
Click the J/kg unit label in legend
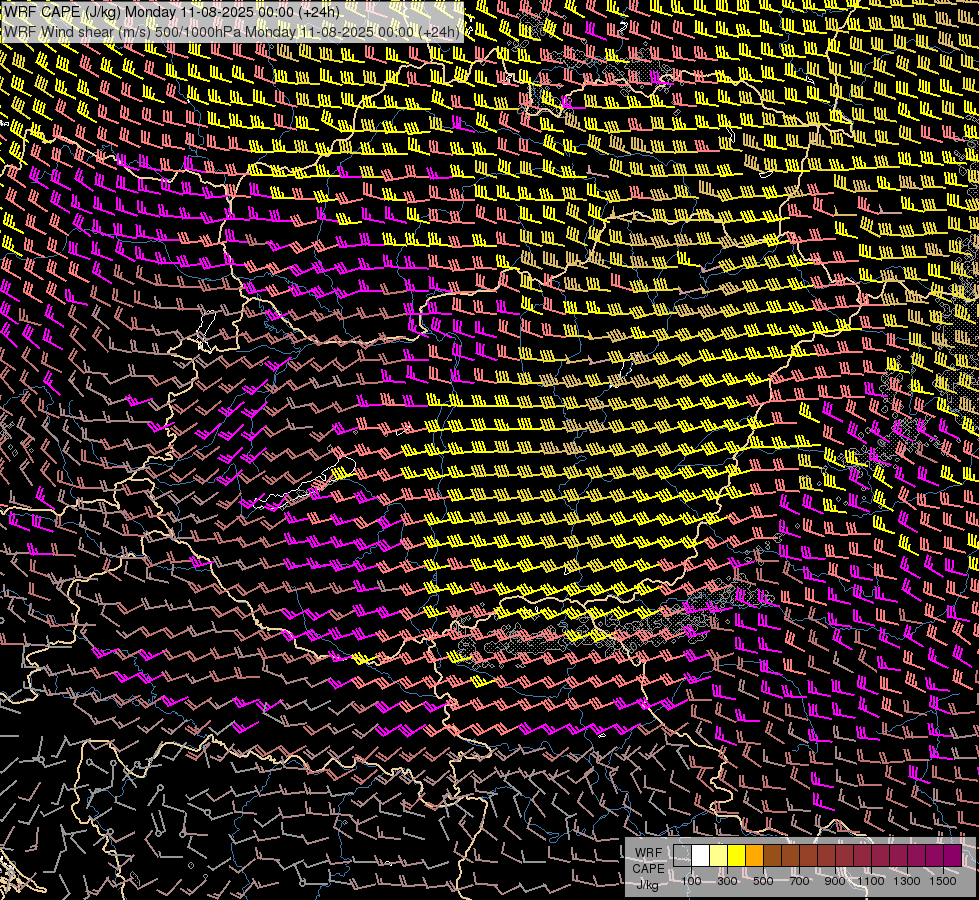click(x=647, y=885)
